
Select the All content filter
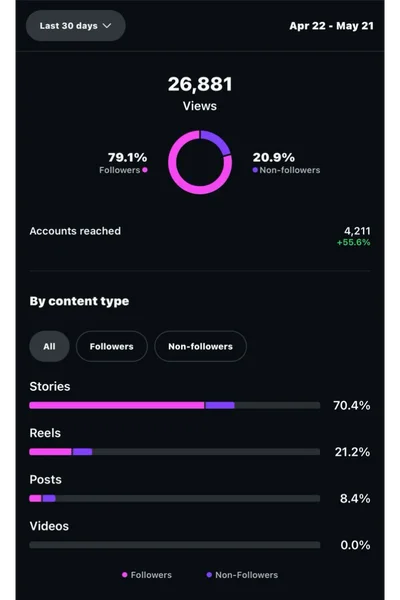tap(49, 346)
